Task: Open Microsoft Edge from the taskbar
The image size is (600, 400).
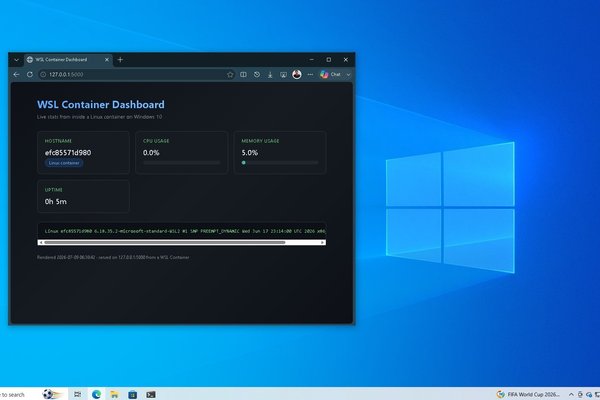Action: point(96,394)
